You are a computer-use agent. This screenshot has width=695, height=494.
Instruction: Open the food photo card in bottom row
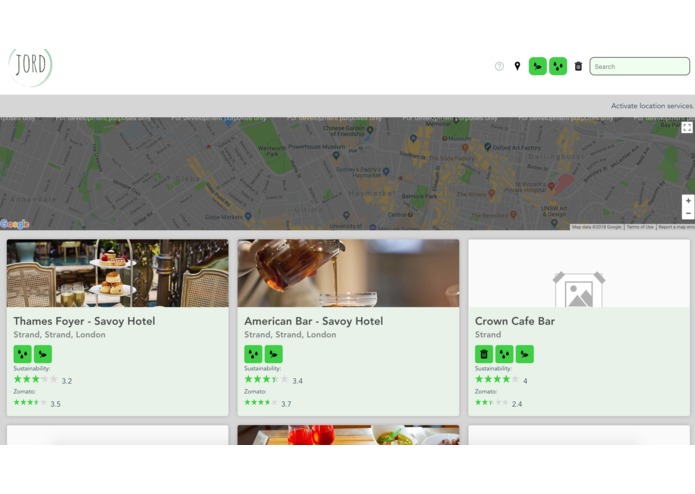[348, 435]
